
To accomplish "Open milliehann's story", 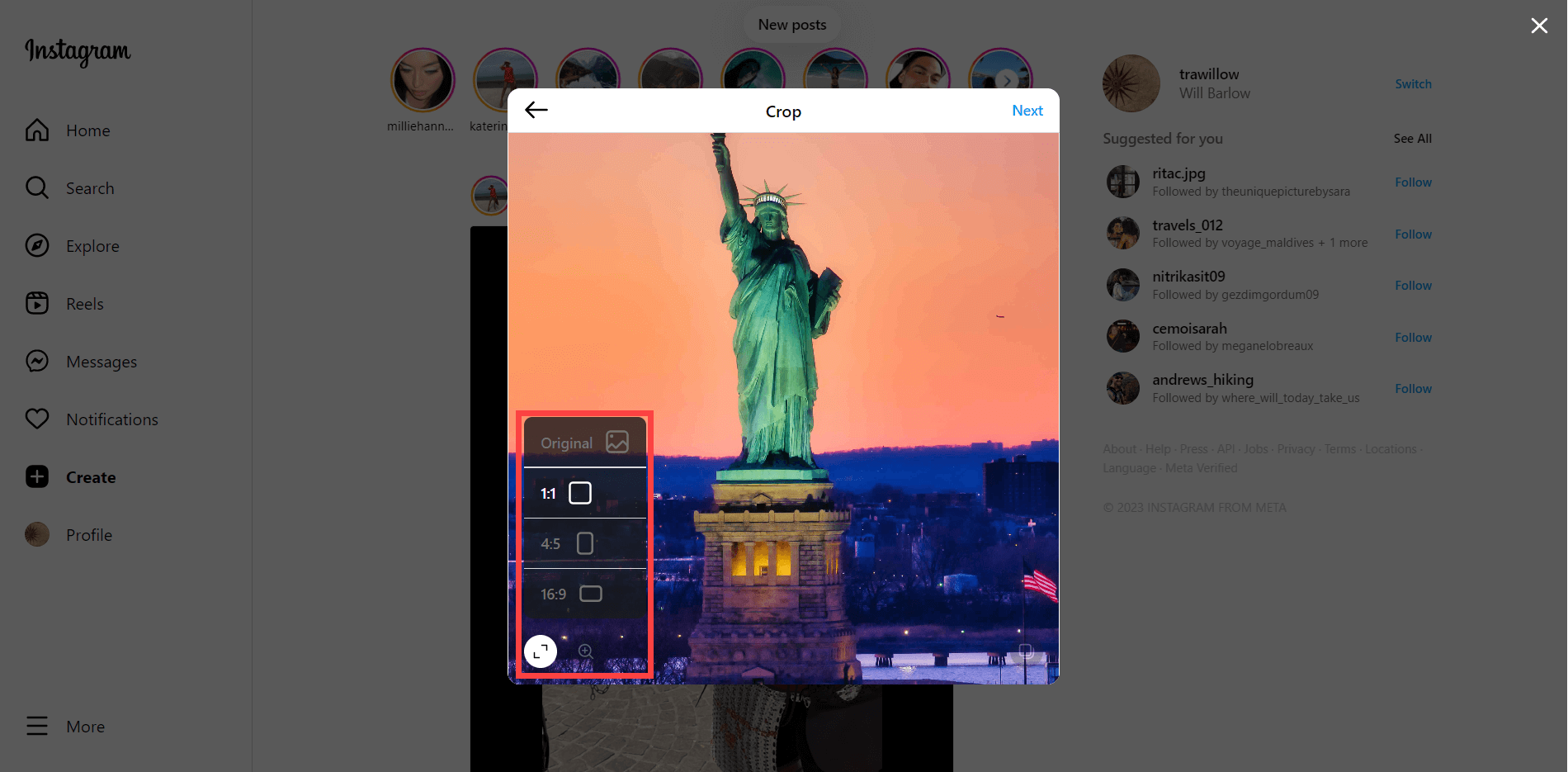I will (x=423, y=80).
